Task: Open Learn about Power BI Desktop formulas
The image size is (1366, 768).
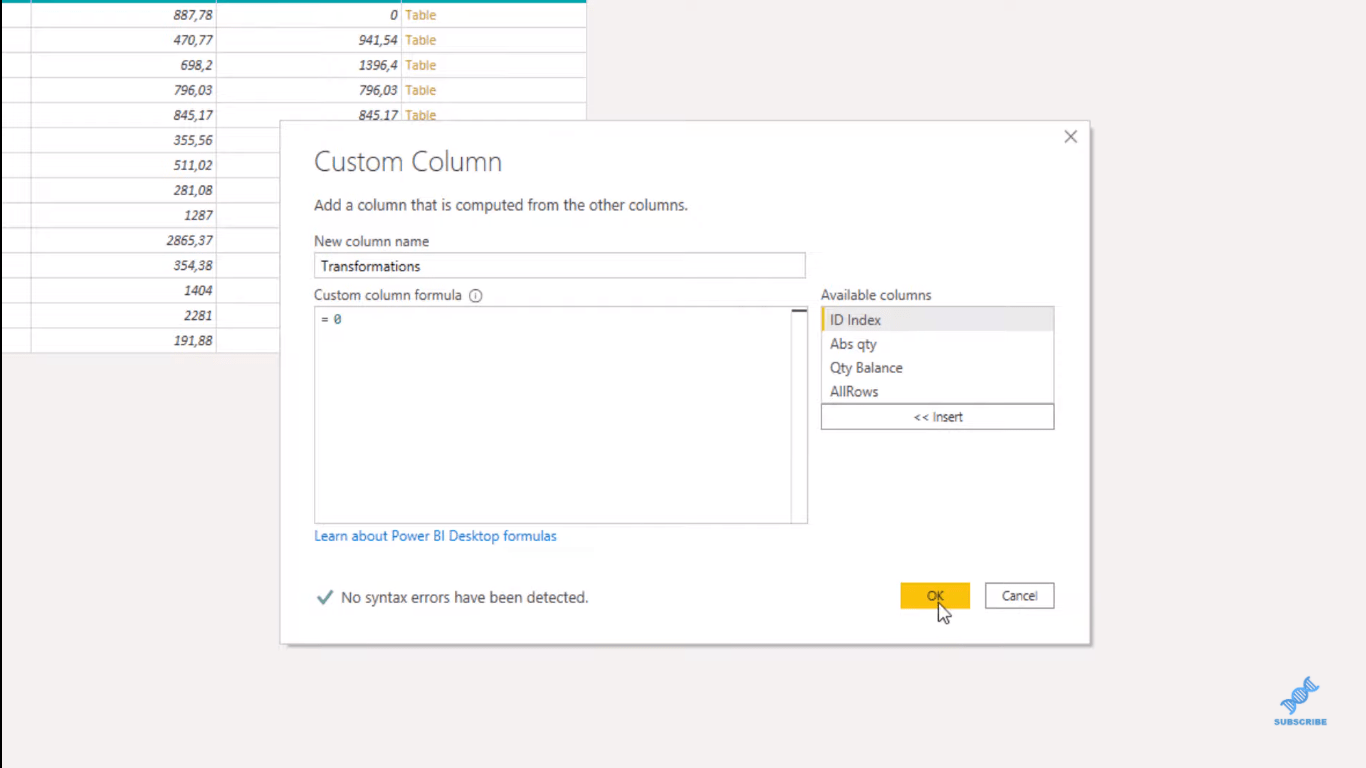Action: click(x=435, y=536)
